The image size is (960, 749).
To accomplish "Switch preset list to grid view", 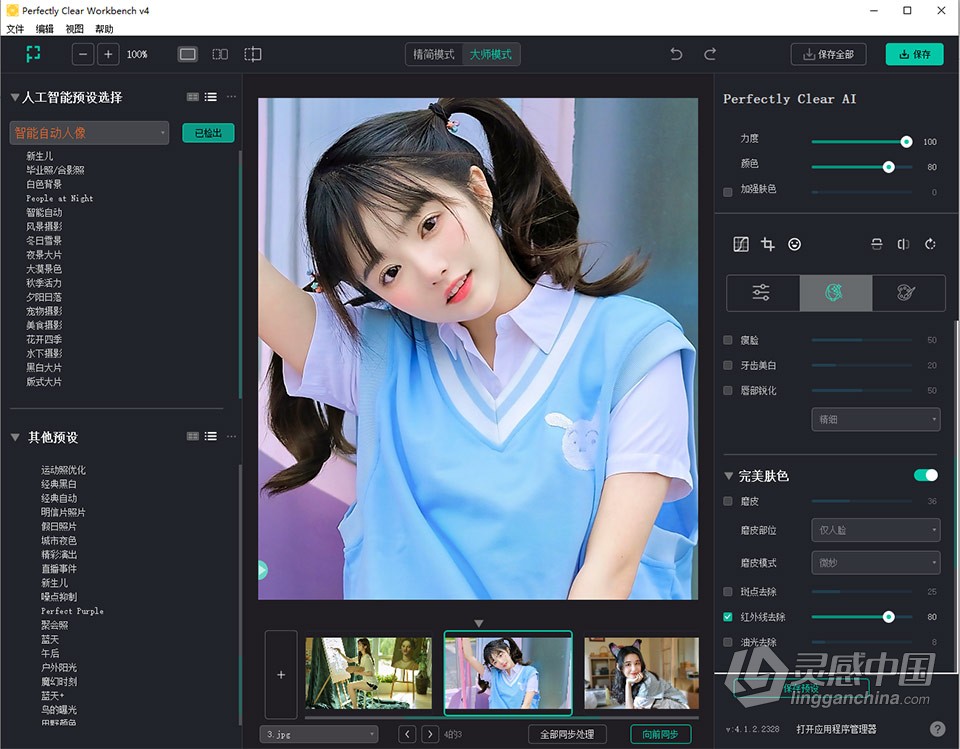I will coord(191,97).
